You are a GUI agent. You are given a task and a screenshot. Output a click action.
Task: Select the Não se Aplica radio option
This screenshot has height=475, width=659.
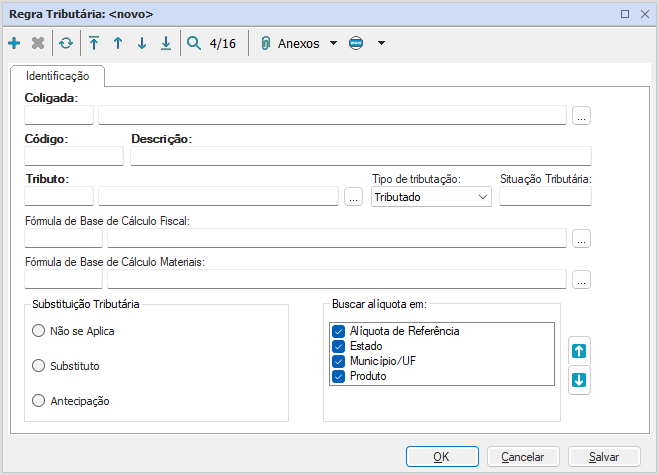pyautogui.click(x=39, y=331)
